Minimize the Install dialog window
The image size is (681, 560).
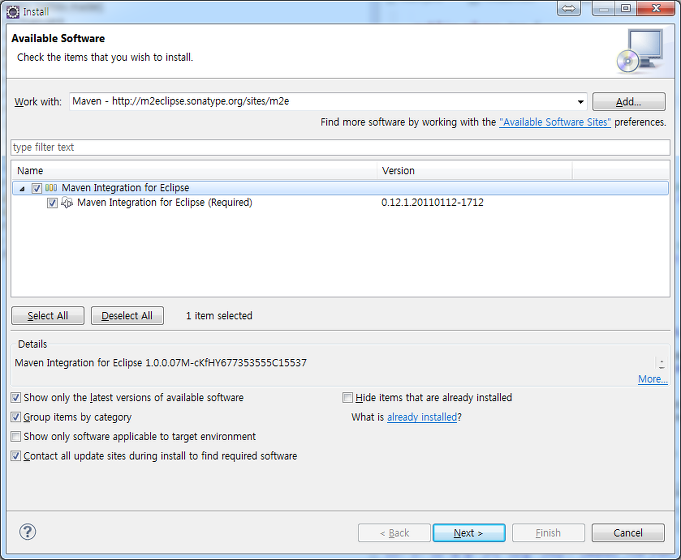(604, 8)
